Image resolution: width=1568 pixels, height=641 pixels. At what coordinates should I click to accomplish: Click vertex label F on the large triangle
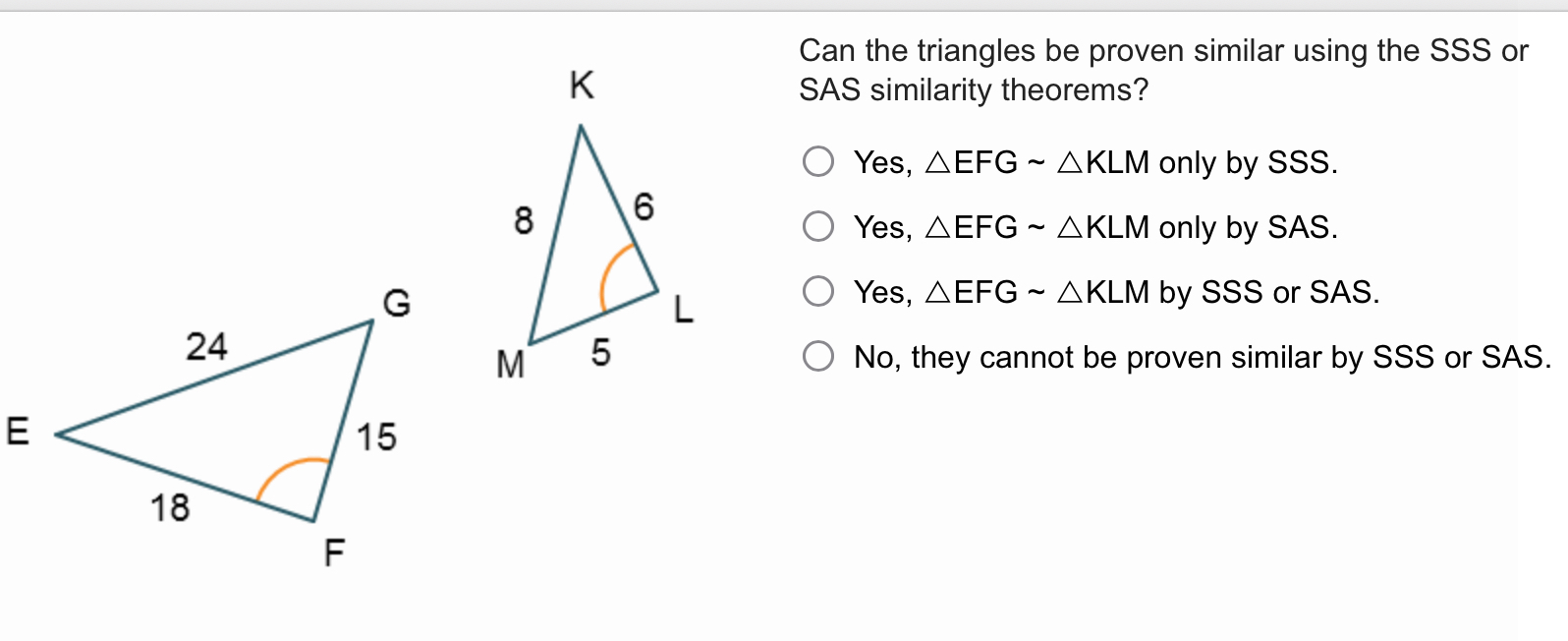tap(333, 554)
